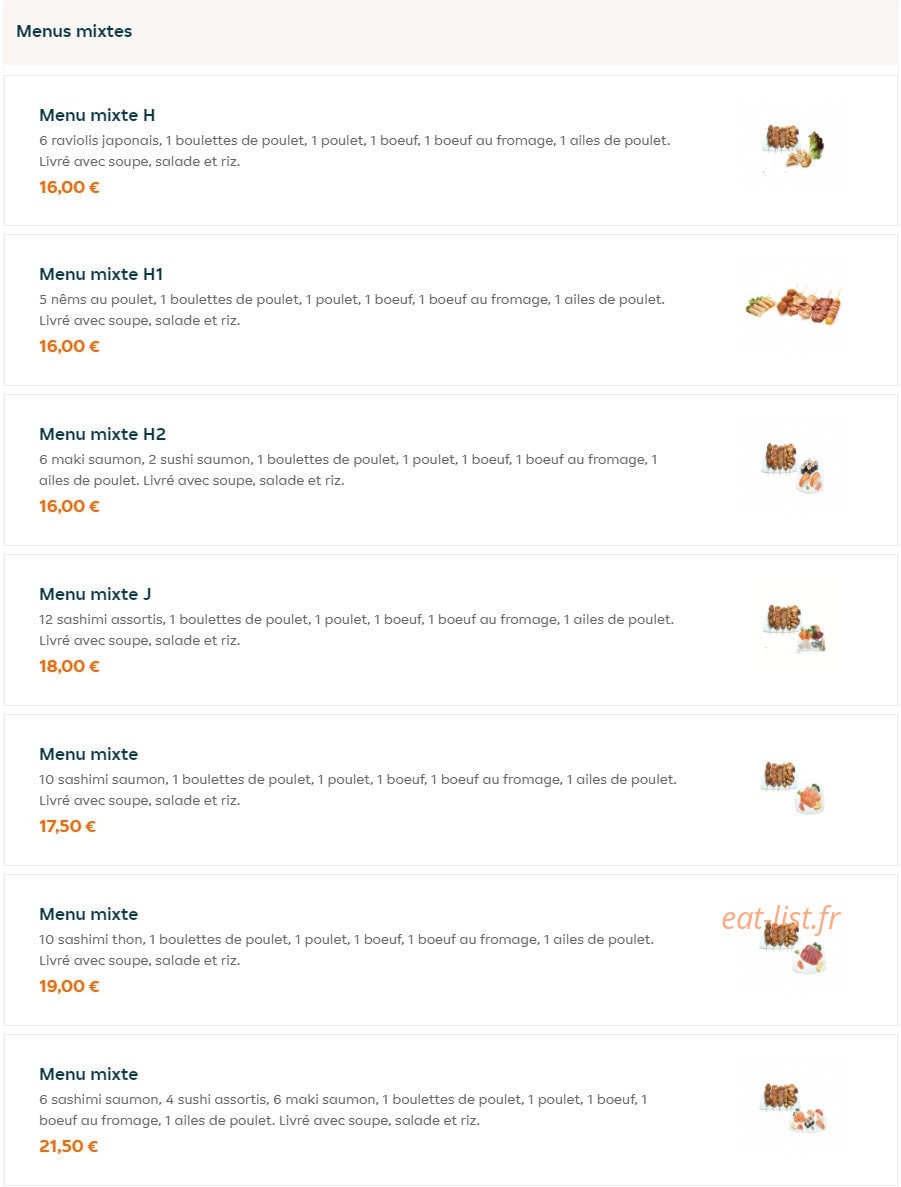901x1187 pixels.
Task: Select the menu with 10 sashimi thon
Action: coord(89,914)
